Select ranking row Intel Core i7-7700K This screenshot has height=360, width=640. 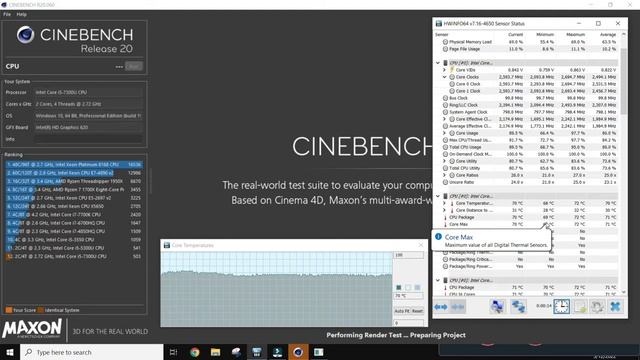coord(74,215)
